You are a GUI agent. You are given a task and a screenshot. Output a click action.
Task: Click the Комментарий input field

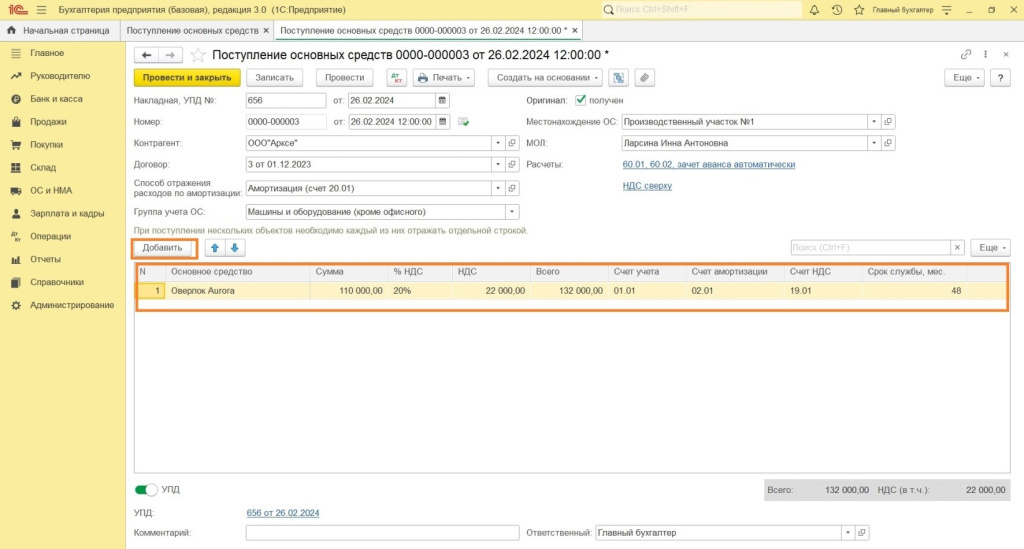(x=382, y=533)
